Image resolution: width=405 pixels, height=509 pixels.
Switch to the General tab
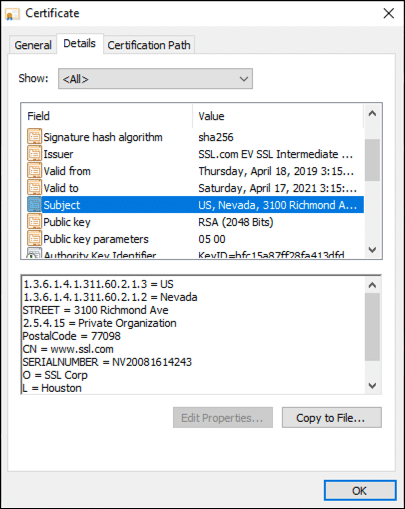click(x=33, y=45)
